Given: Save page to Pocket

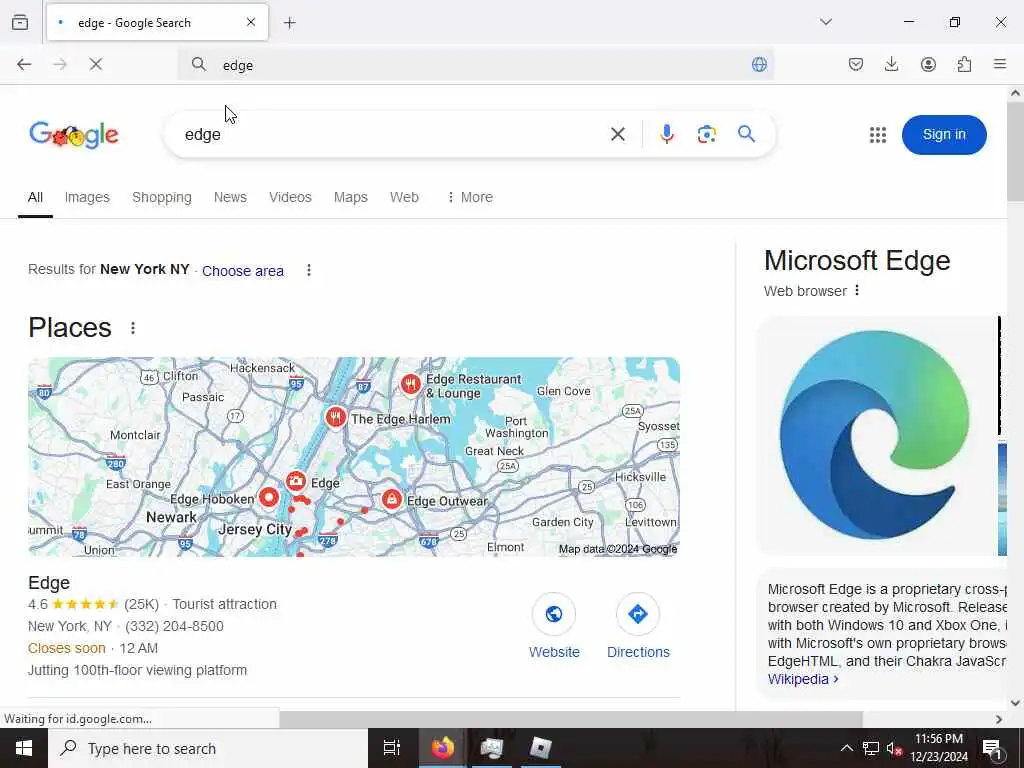Looking at the screenshot, I should coord(856,64).
